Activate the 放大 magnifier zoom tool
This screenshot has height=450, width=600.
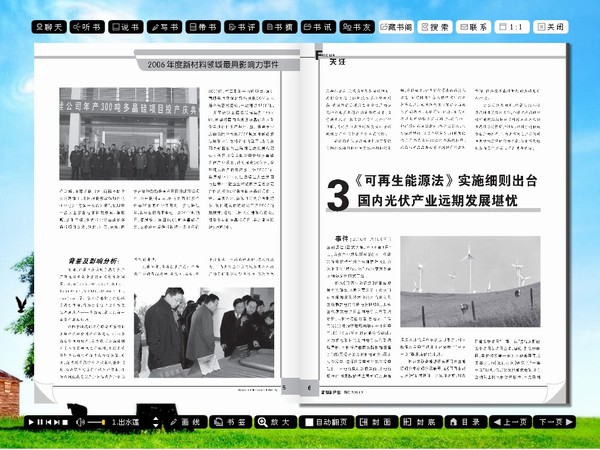click(276, 422)
